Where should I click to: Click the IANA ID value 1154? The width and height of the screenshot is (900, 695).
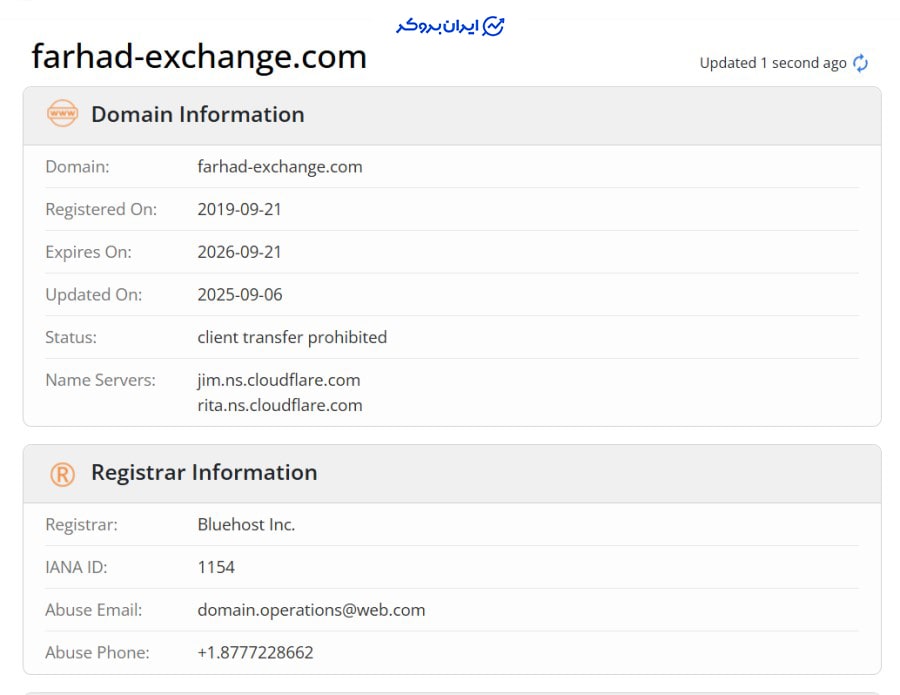[x=216, y=568]
